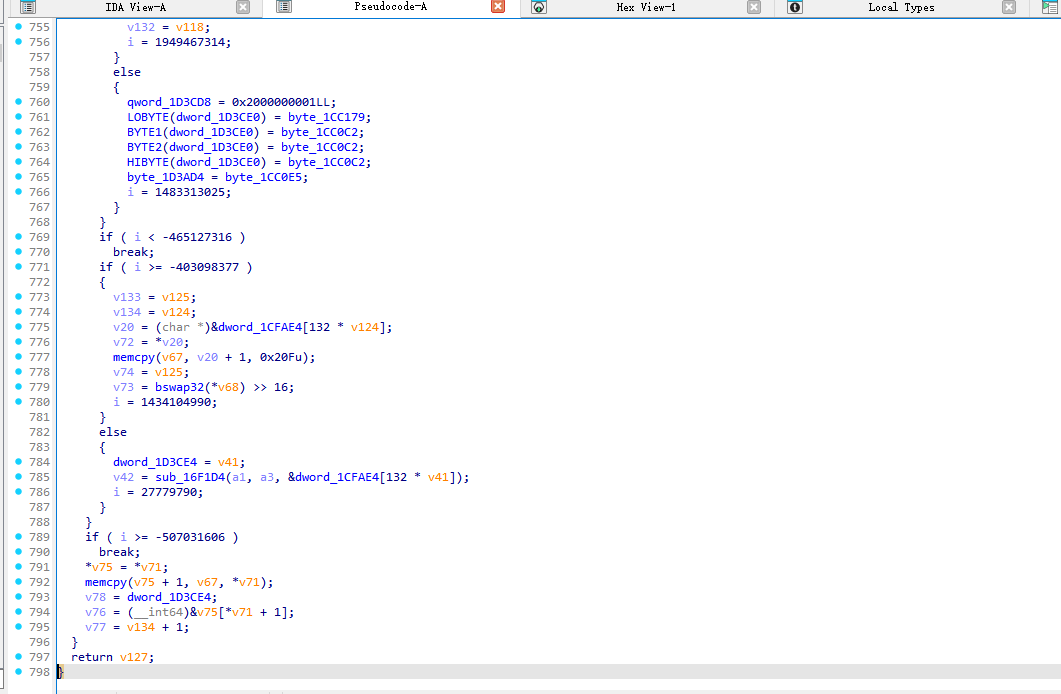Click the value -507031606 on line 789
This screenshot has width=1061, height=694.
[190, 537]
